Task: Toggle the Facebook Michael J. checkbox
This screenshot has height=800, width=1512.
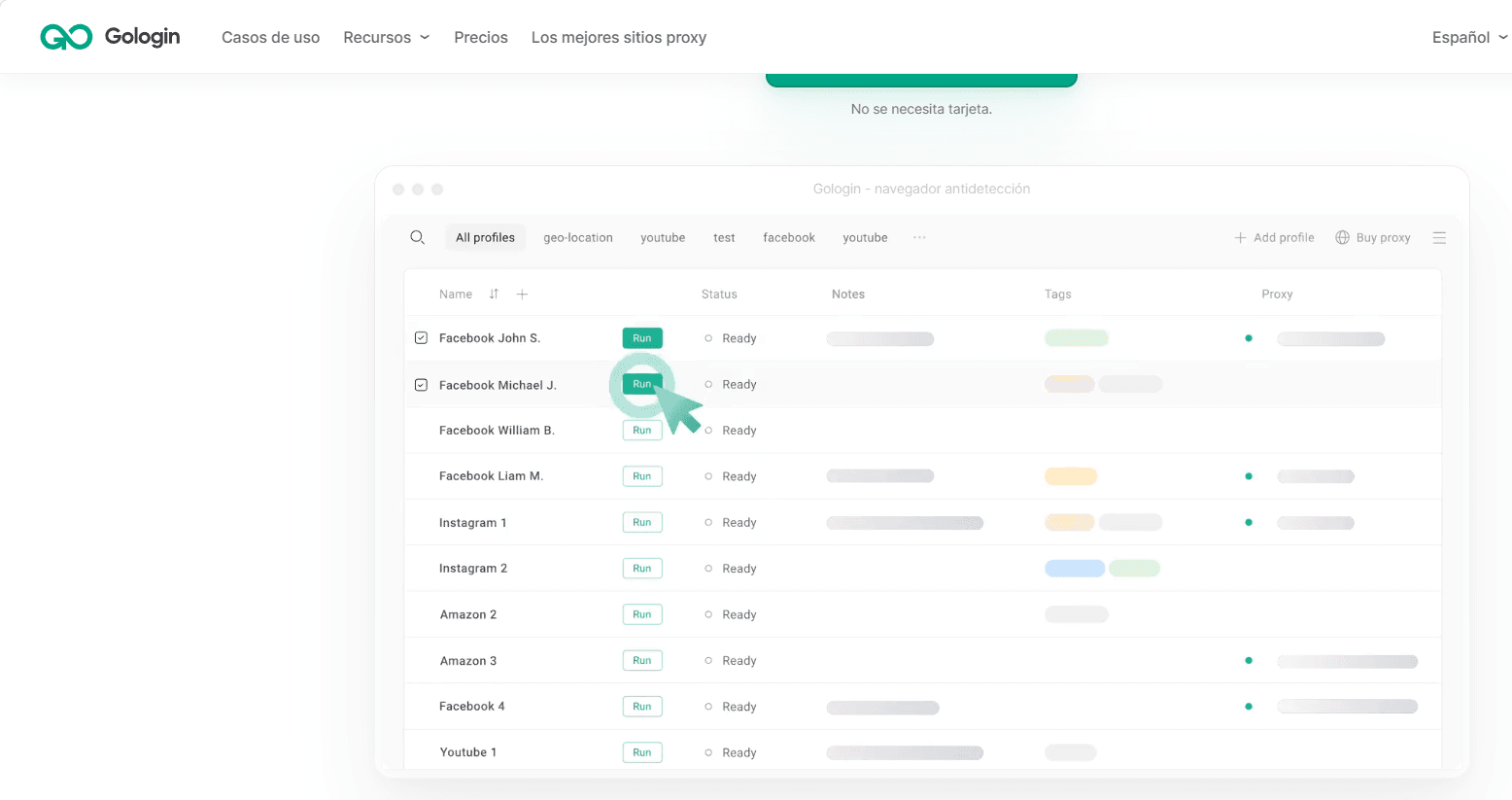Action: 421,385
